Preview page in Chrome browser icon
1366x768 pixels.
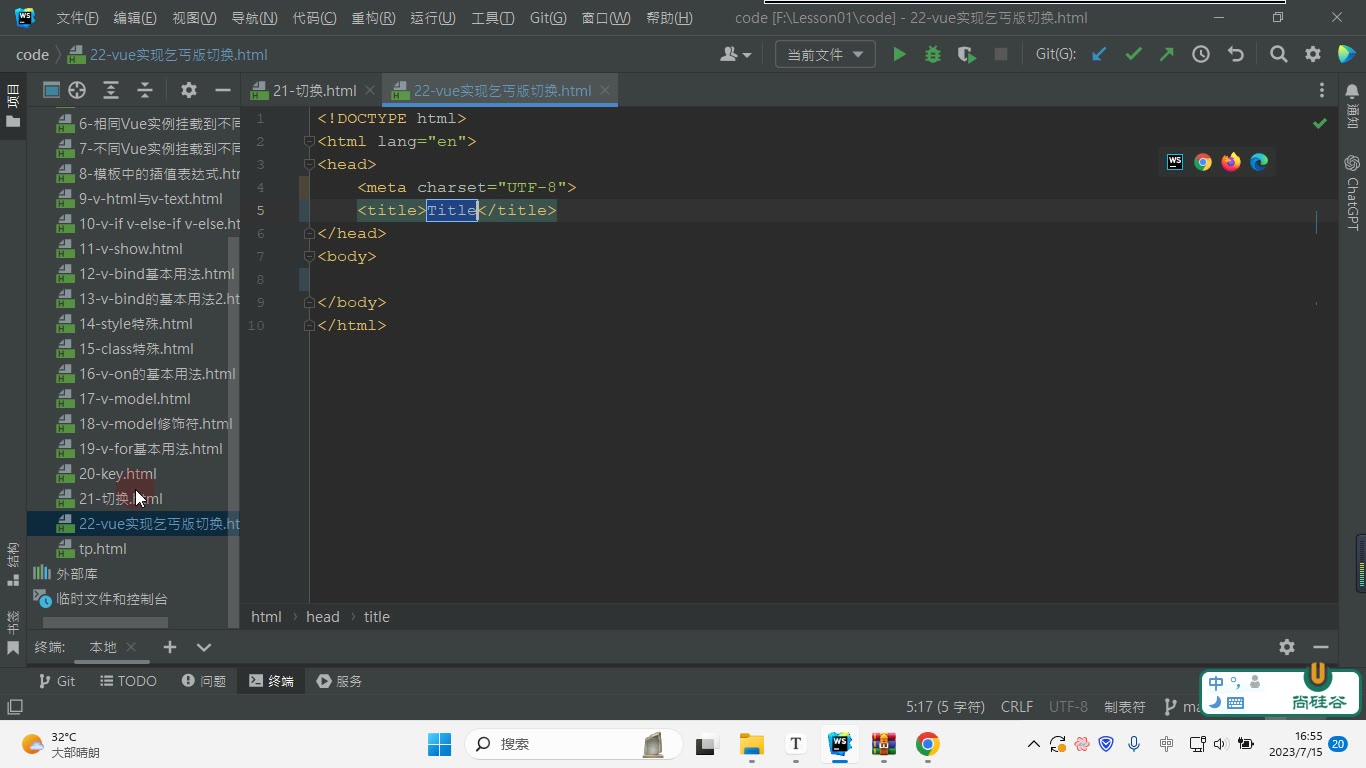pos(1203,162)
